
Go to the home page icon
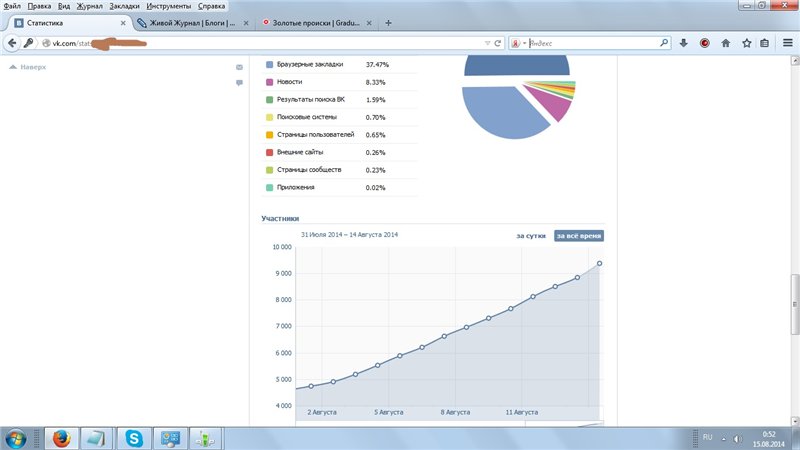pyautogui.click(x=725, y=43)
